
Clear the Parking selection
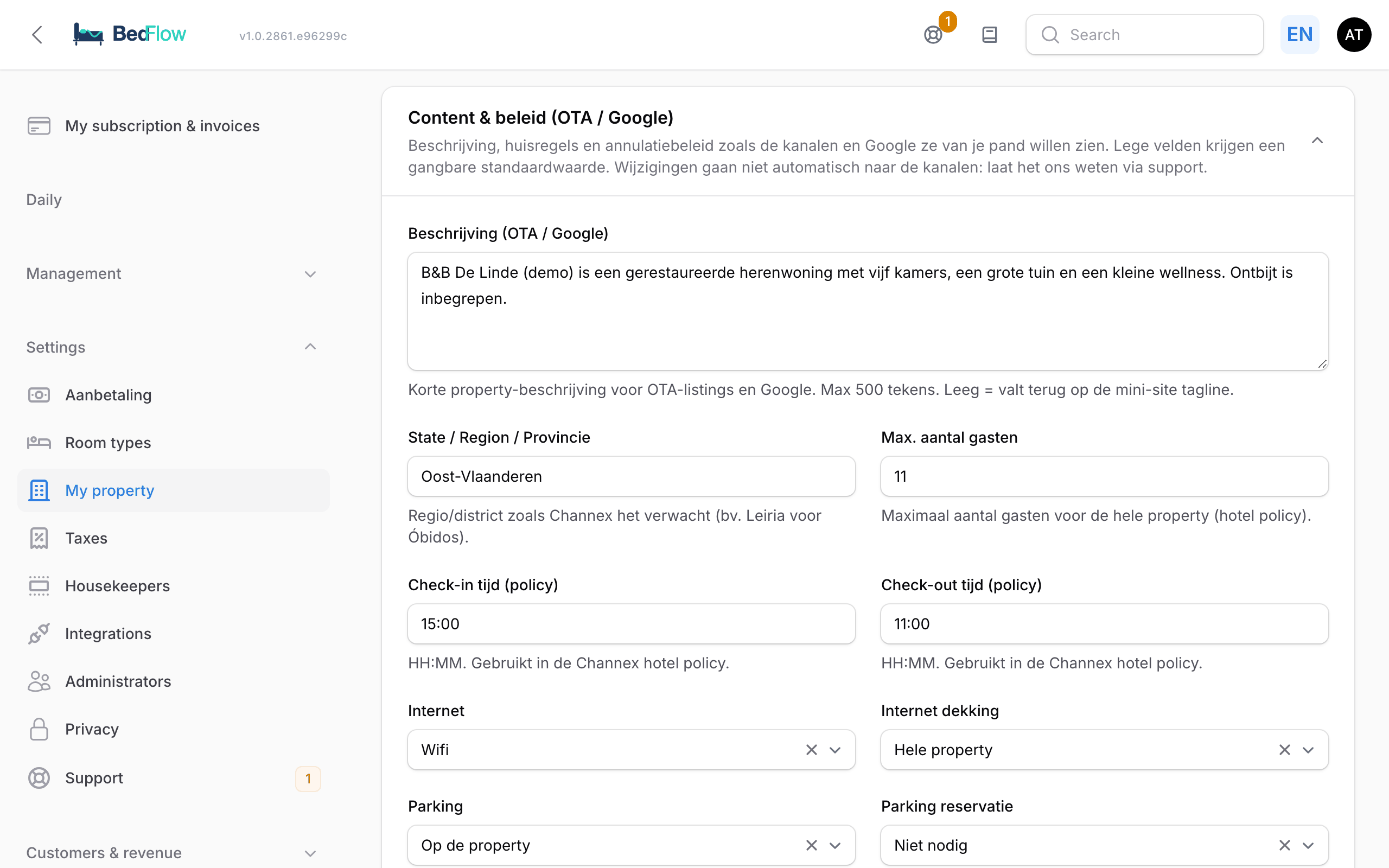812,845
